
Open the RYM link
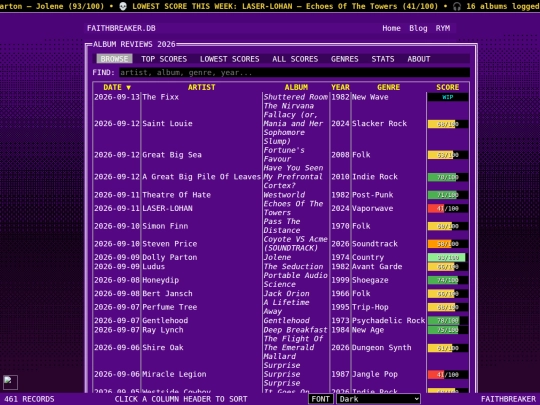pyautogui.click(x=443, y=28)
